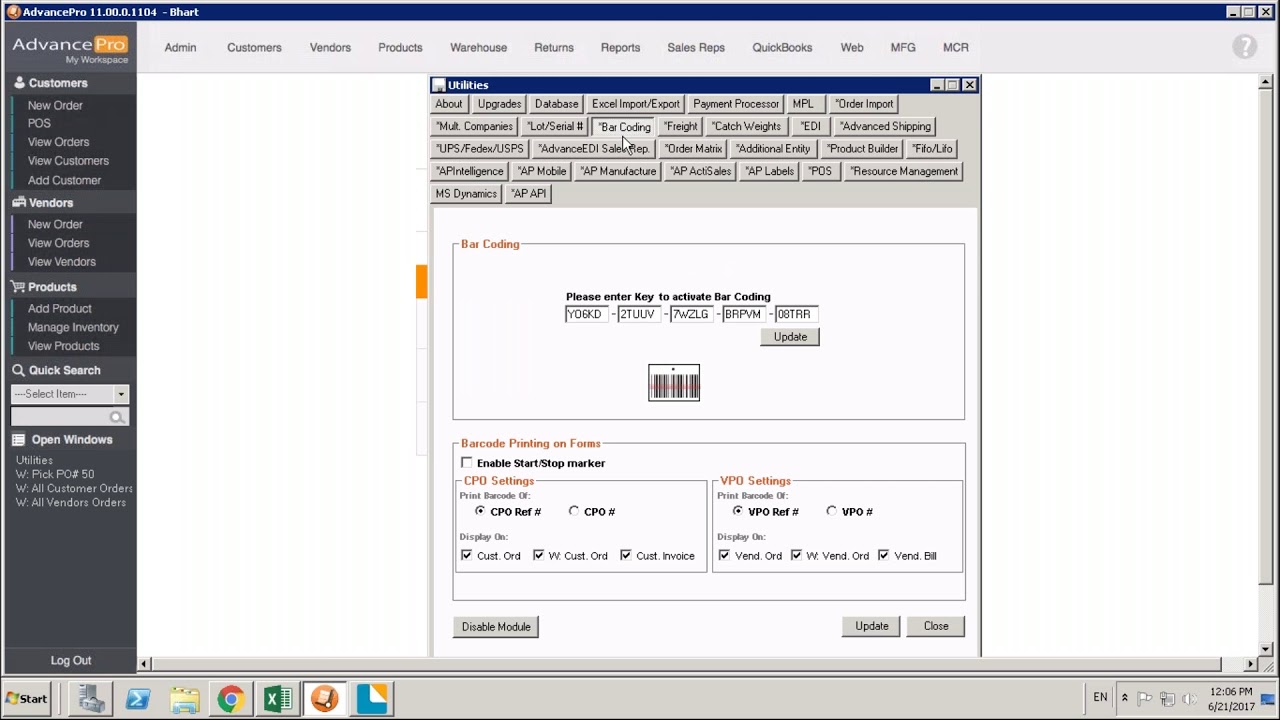1280x720 pixels.
Task: Toggle W. Vend. Ord checkbox
Action: [x=797, y=555]
